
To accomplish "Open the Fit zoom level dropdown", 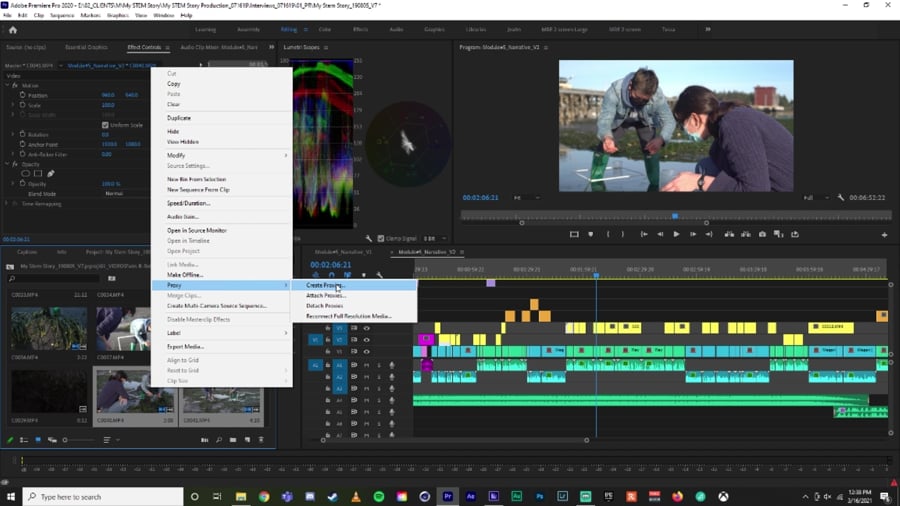I will pos(527,198).
